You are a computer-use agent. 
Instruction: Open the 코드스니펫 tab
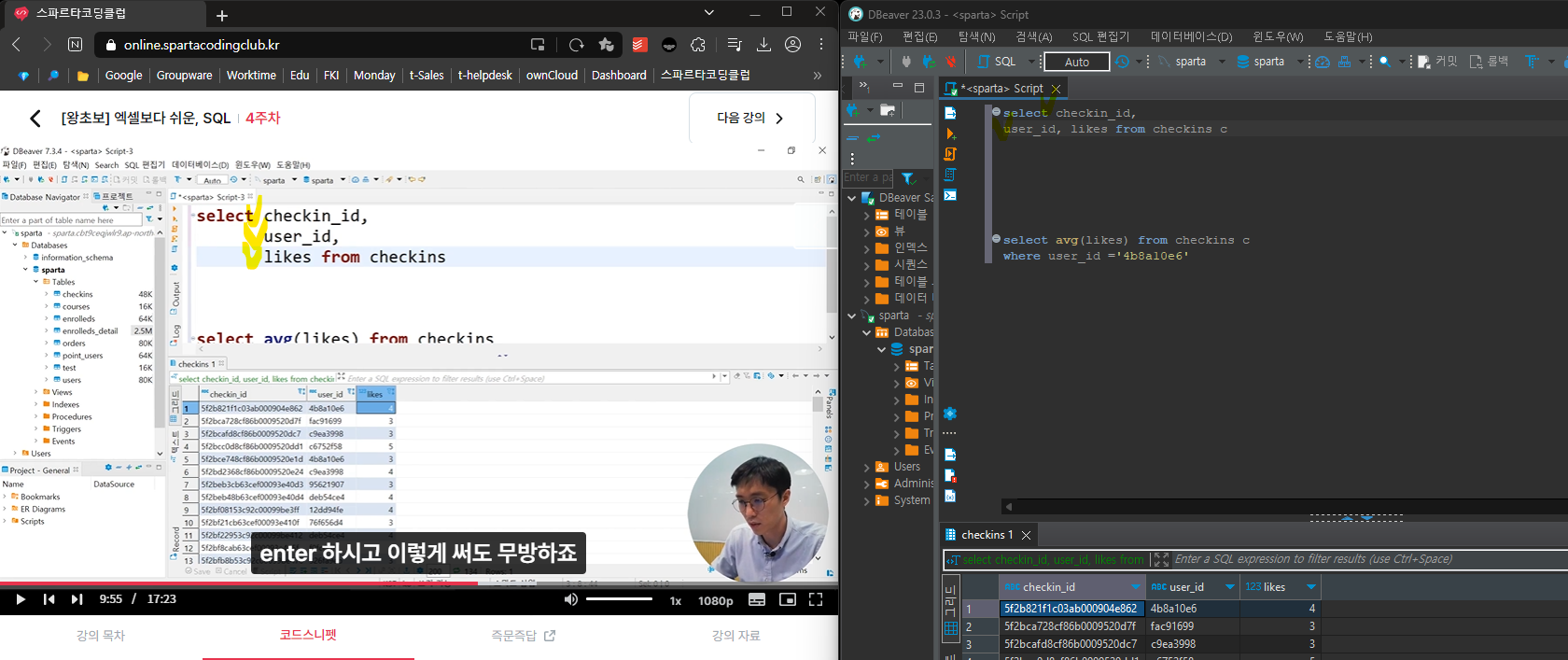(308, 635)
